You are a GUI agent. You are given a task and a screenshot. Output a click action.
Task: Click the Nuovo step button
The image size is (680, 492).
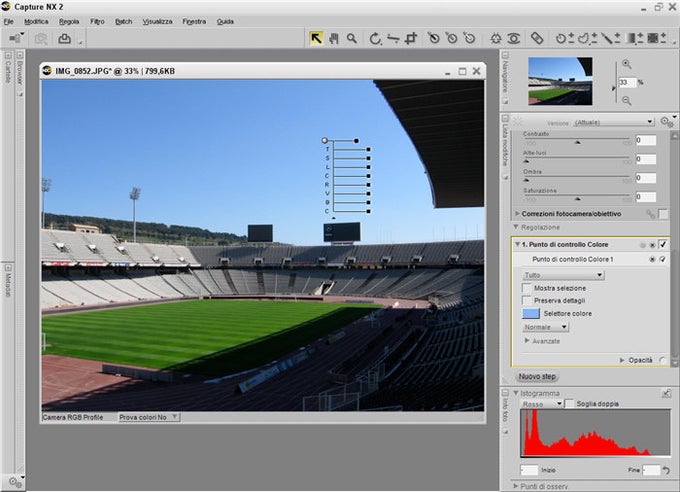537,377
